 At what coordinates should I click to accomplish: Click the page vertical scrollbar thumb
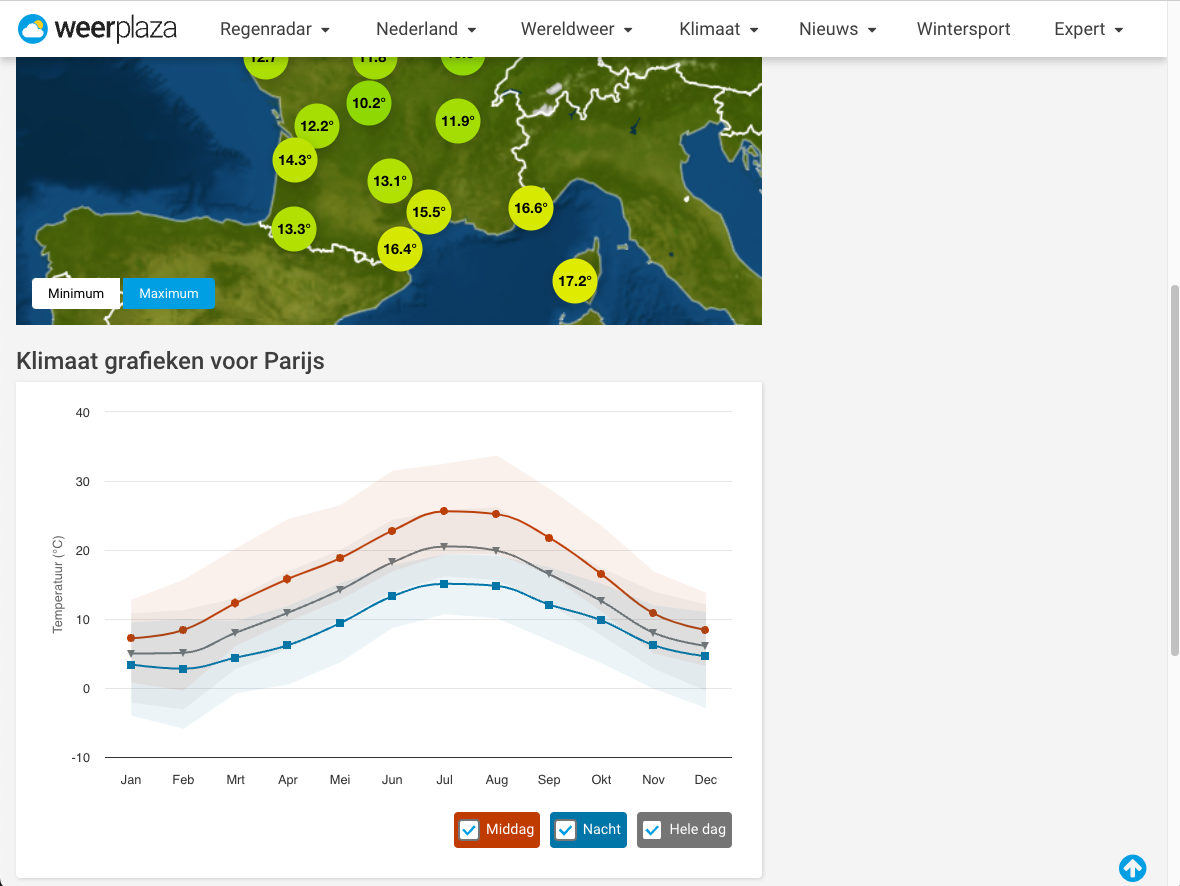click(1174, 470)
